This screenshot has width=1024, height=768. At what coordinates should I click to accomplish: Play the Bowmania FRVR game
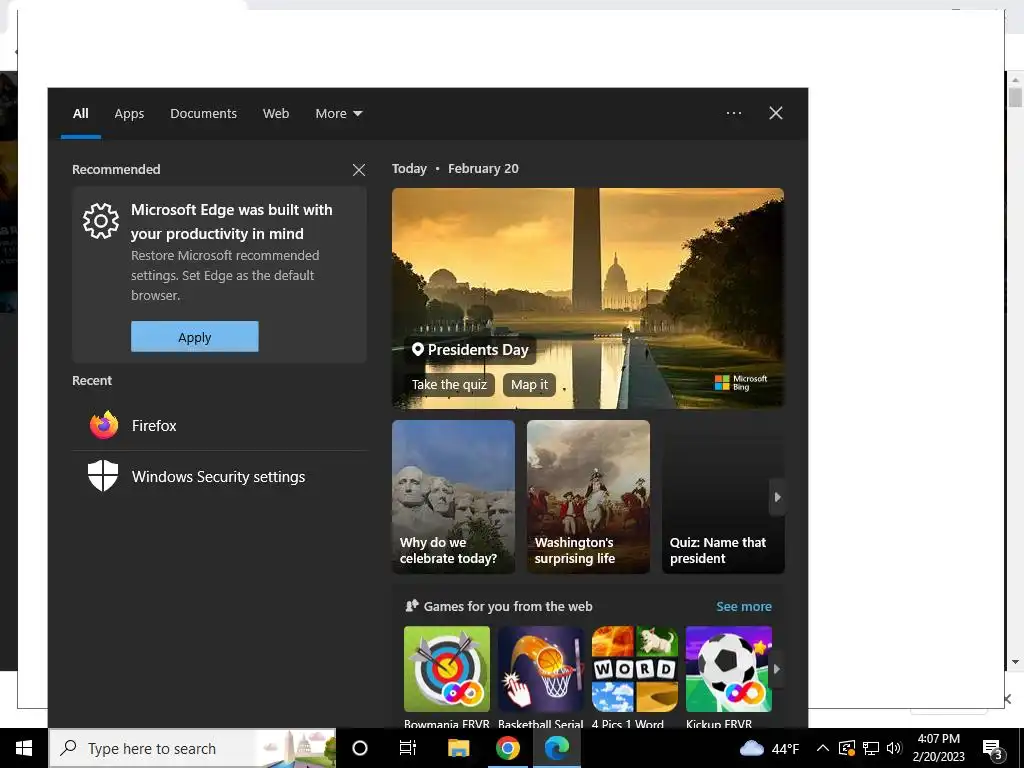tap(447, 669)
